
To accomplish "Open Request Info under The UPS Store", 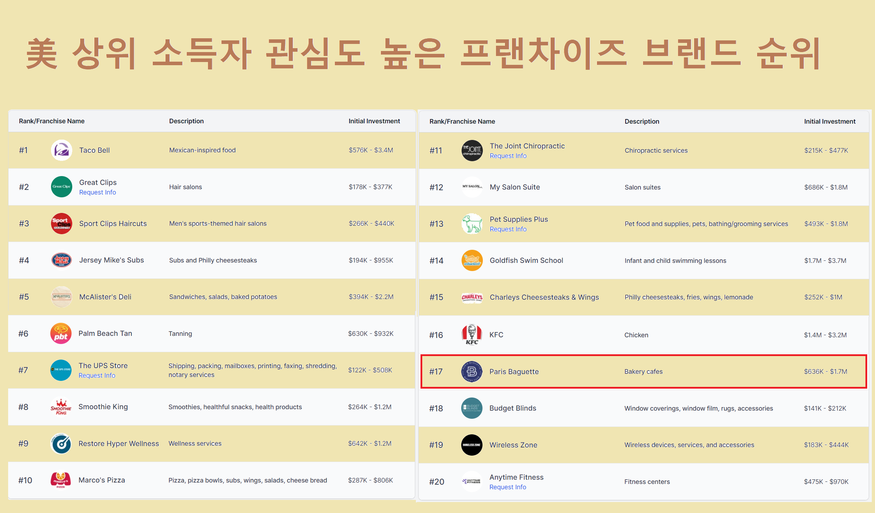I will coord(97,375).
